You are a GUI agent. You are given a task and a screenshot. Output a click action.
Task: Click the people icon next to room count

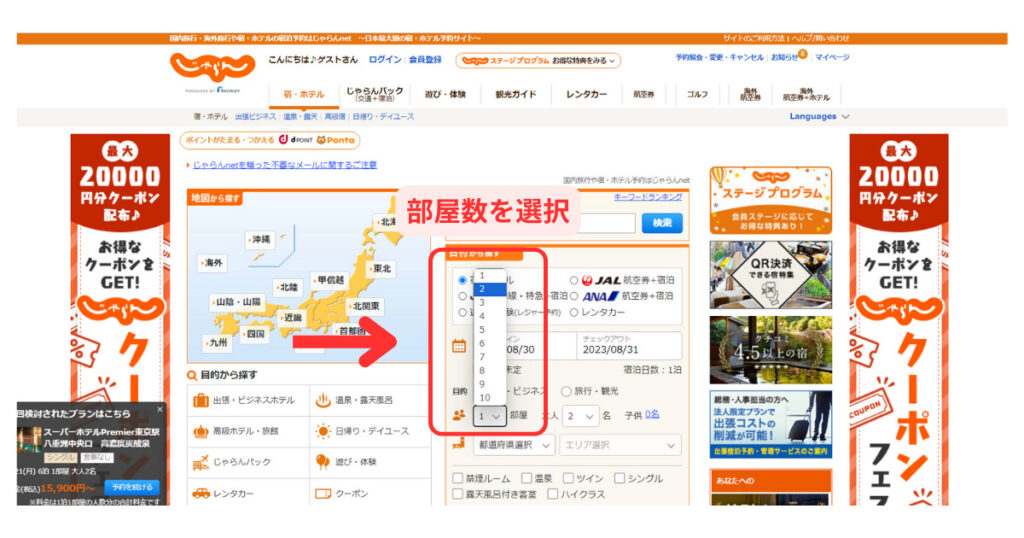coord(459,415)
